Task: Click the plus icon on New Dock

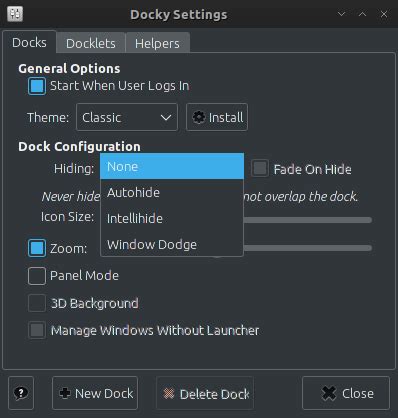Action: (x=65, y=393)
